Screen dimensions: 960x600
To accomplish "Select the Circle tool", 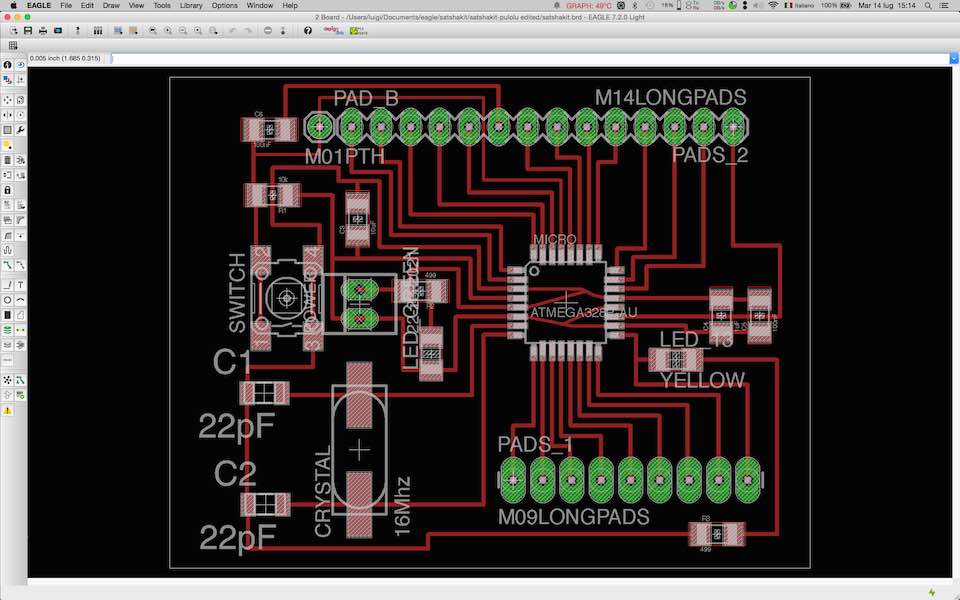I will [7, 300].
